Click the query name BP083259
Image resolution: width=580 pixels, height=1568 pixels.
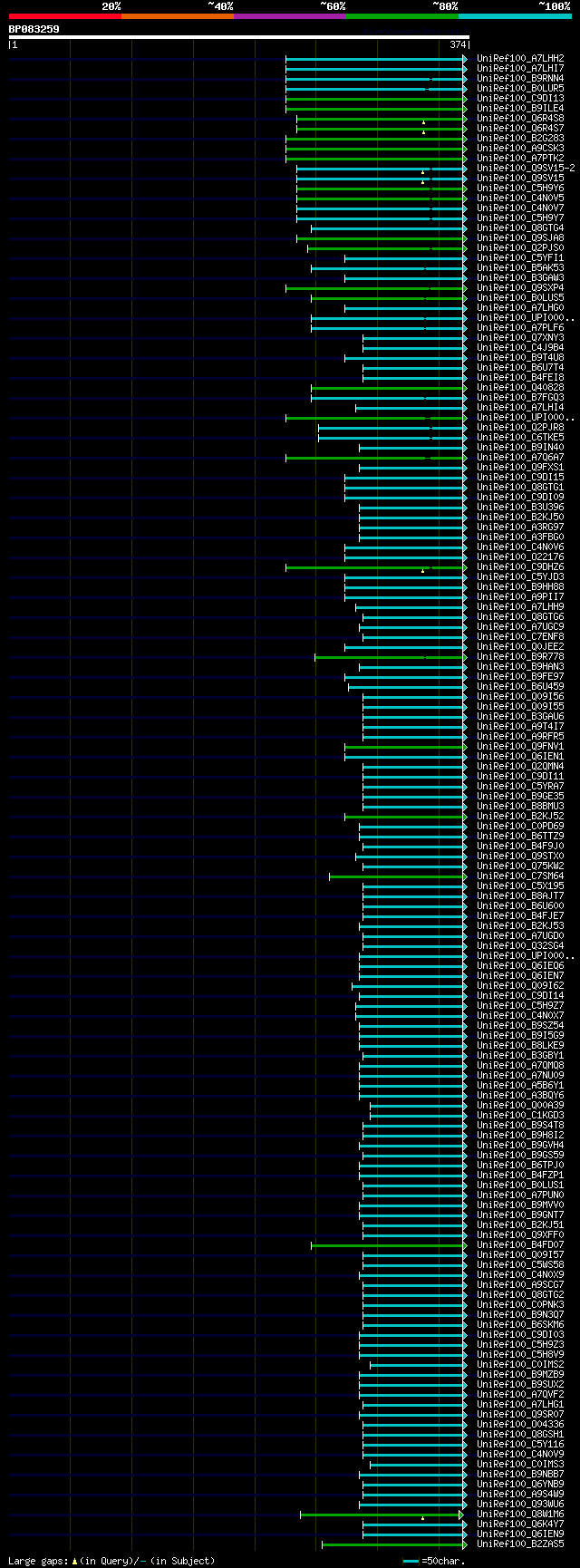tap(34, 29)
